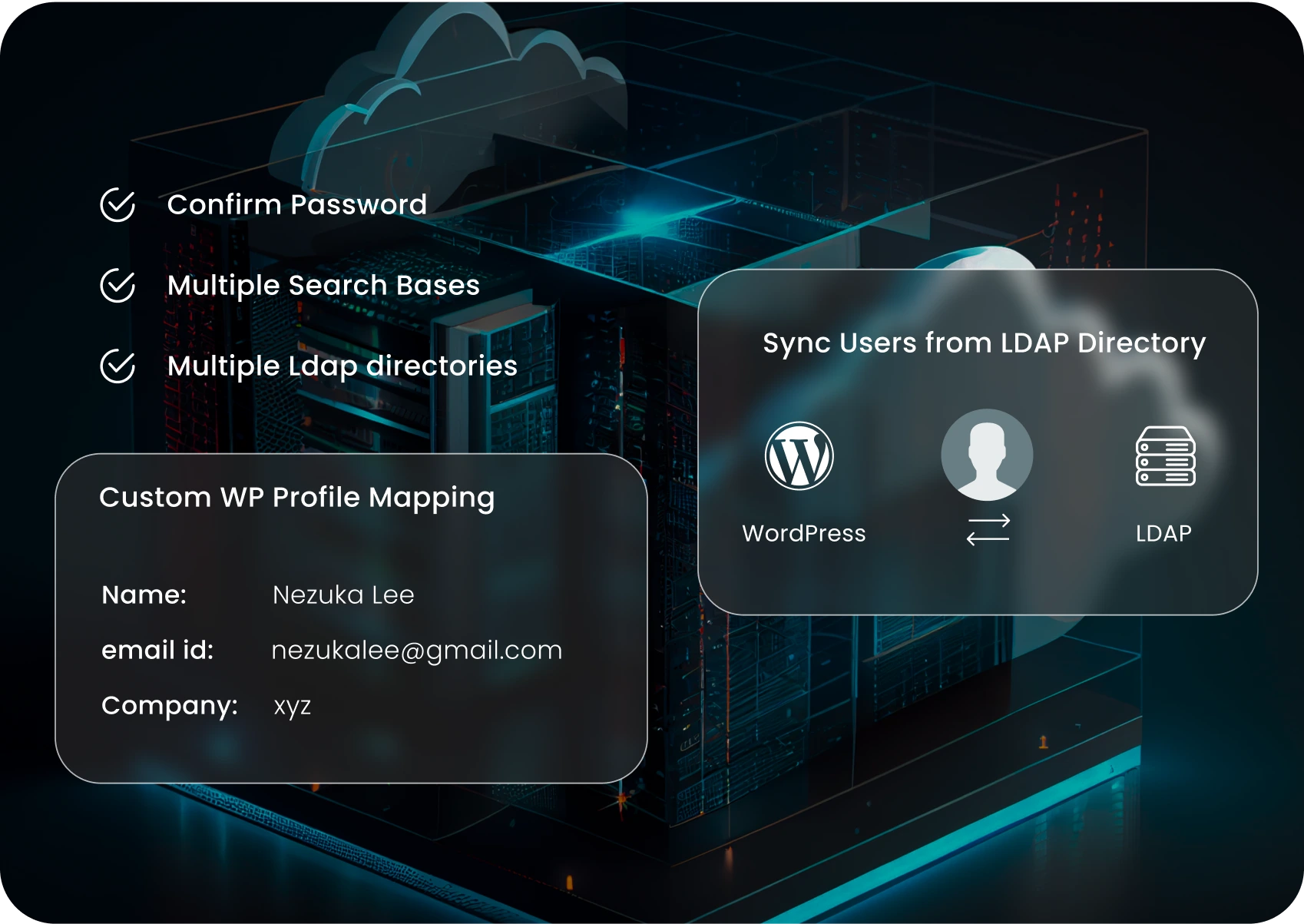Click the user avatar icon

(x=987, y=455)
